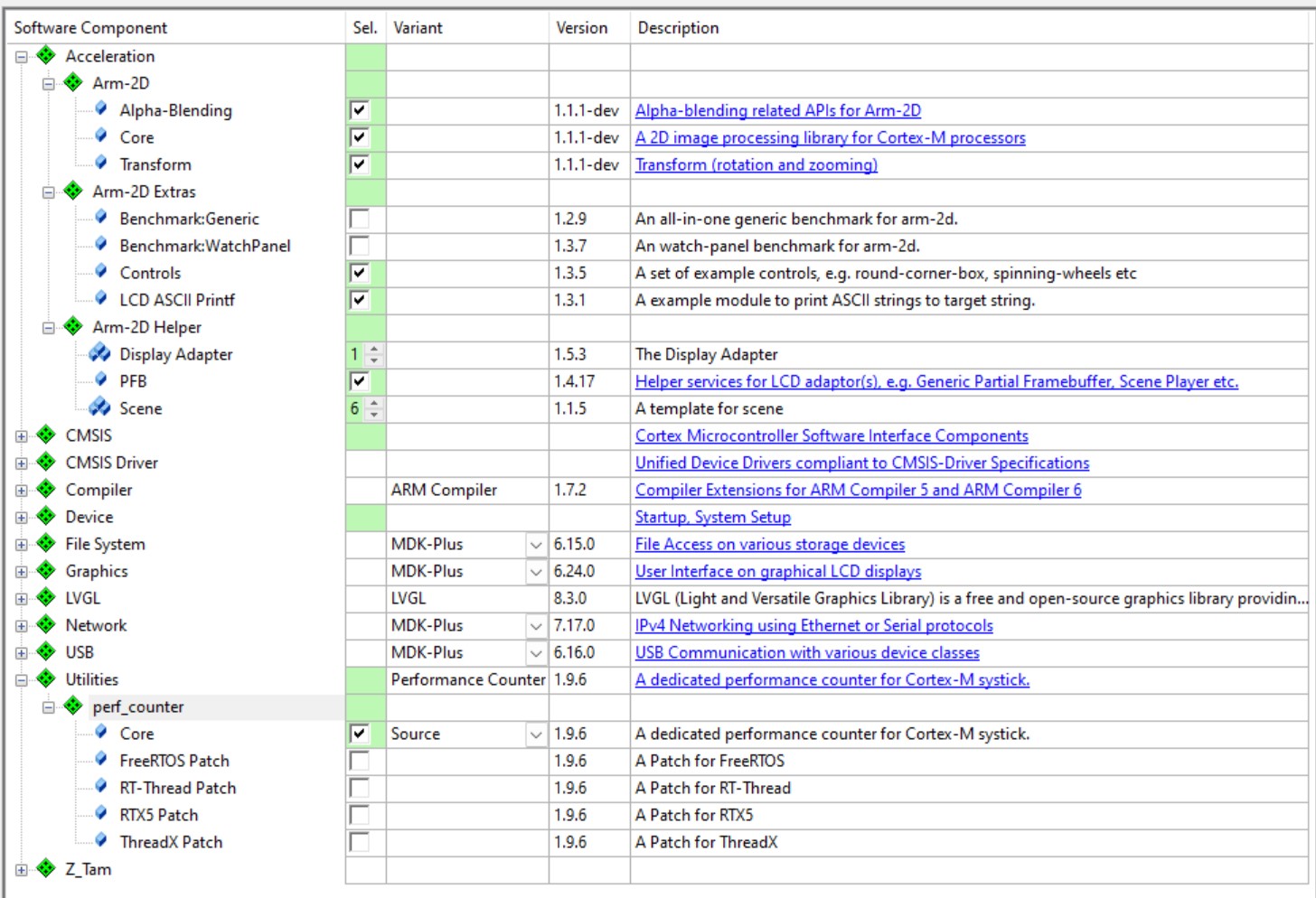
Task: Click the Arm-2D green diamond icon
Action: click(x=73, y=83)
